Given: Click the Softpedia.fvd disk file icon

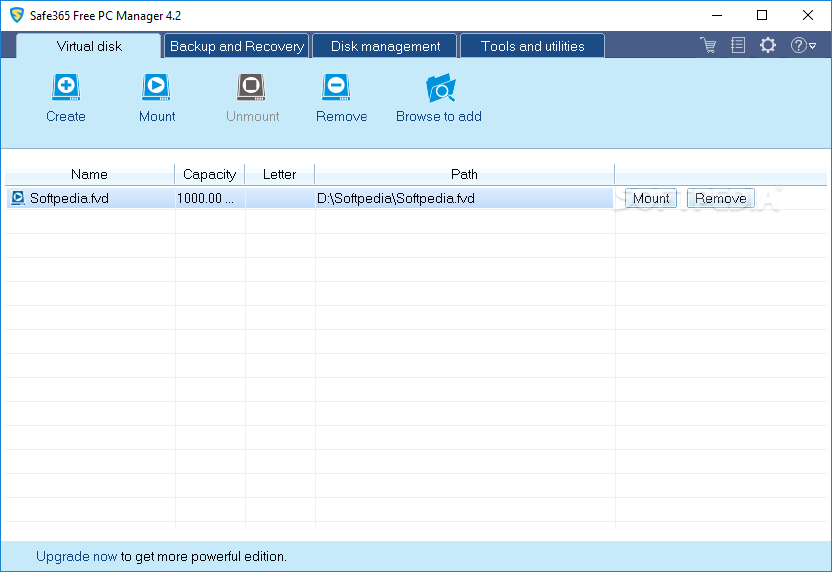Looking at the screenshot, I should point(18,198).
